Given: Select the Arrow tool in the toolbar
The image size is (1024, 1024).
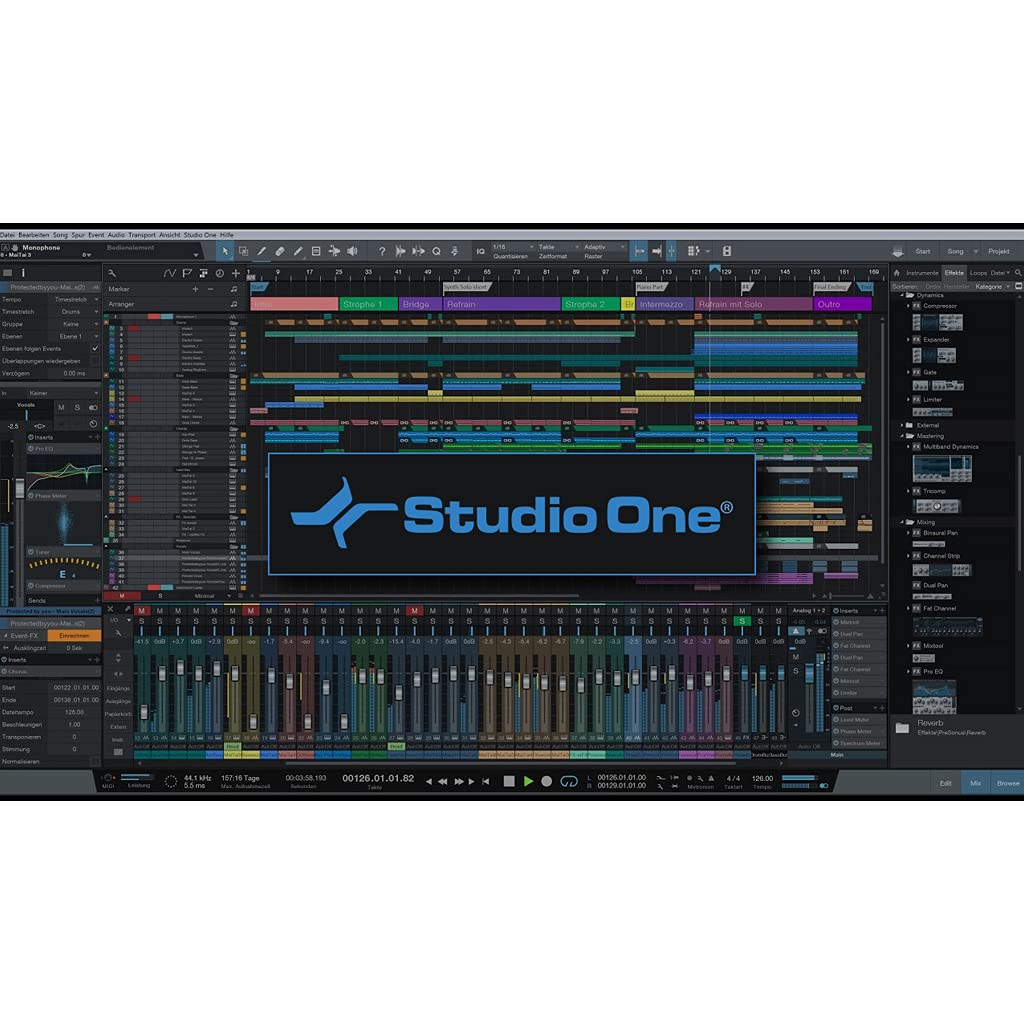Looking at the screenshot, I should [x=225, y=250].
